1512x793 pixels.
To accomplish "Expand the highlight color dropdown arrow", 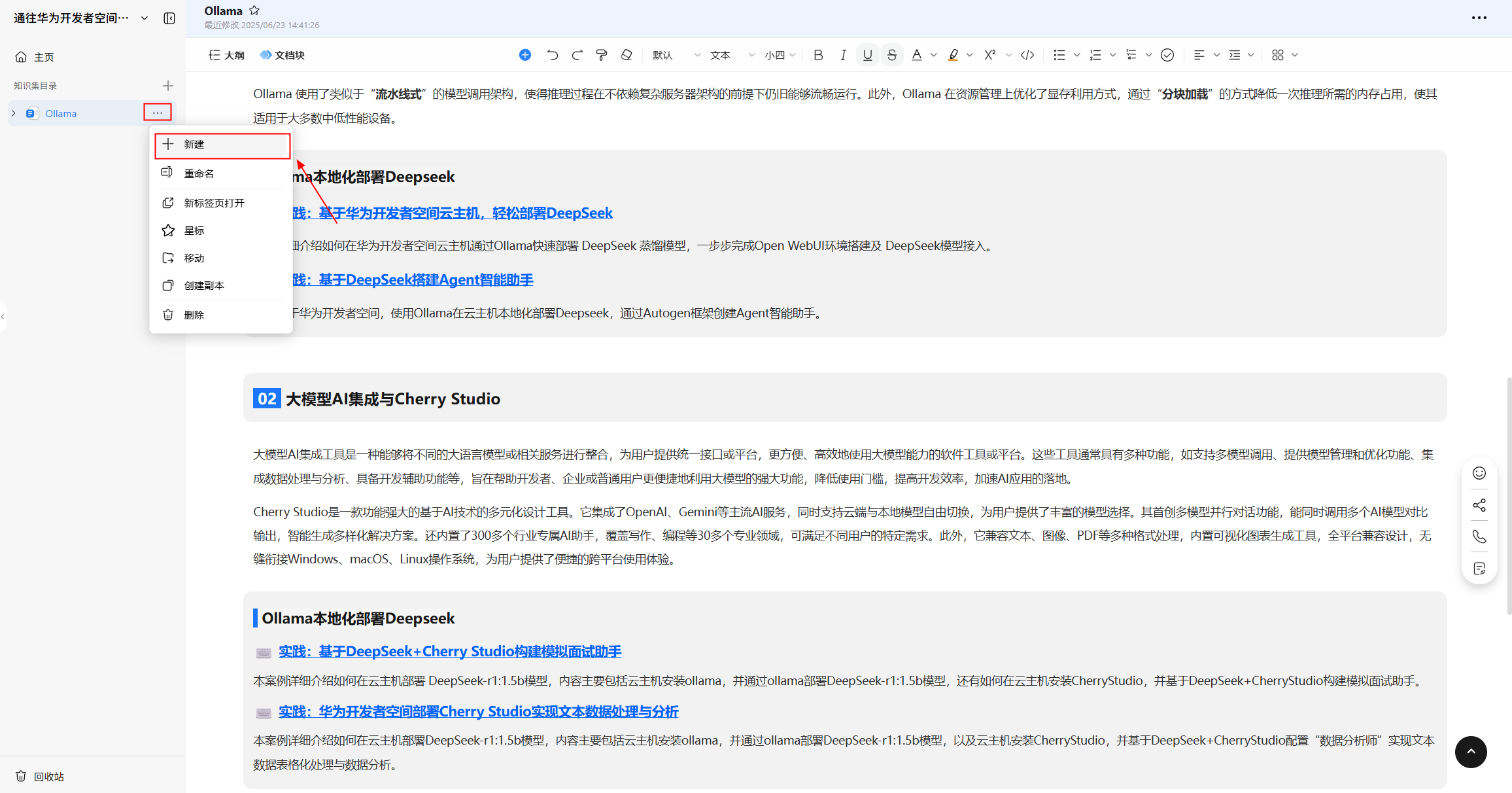I will 969,55.
